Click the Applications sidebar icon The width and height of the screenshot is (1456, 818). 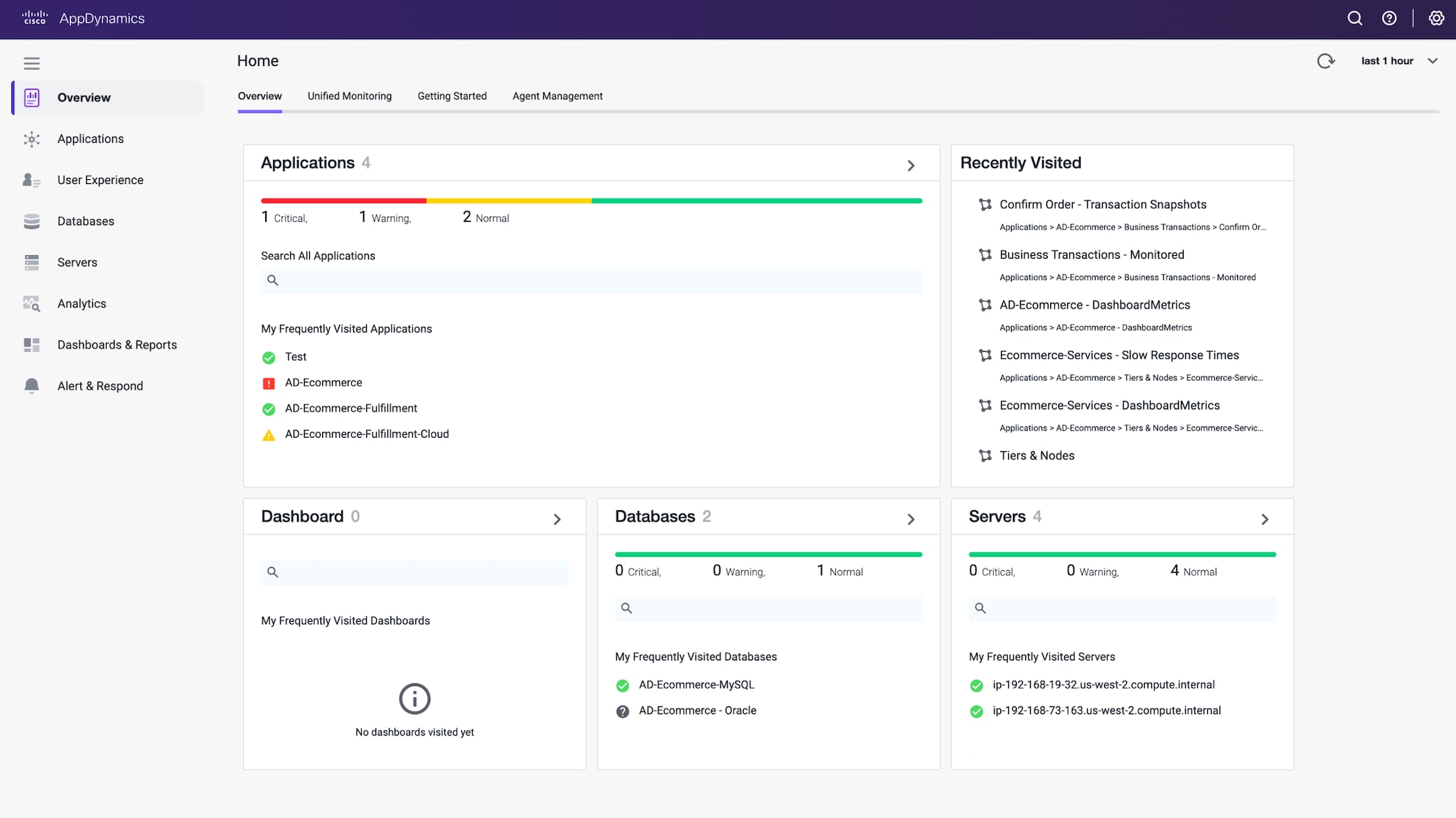click(32, 139)
